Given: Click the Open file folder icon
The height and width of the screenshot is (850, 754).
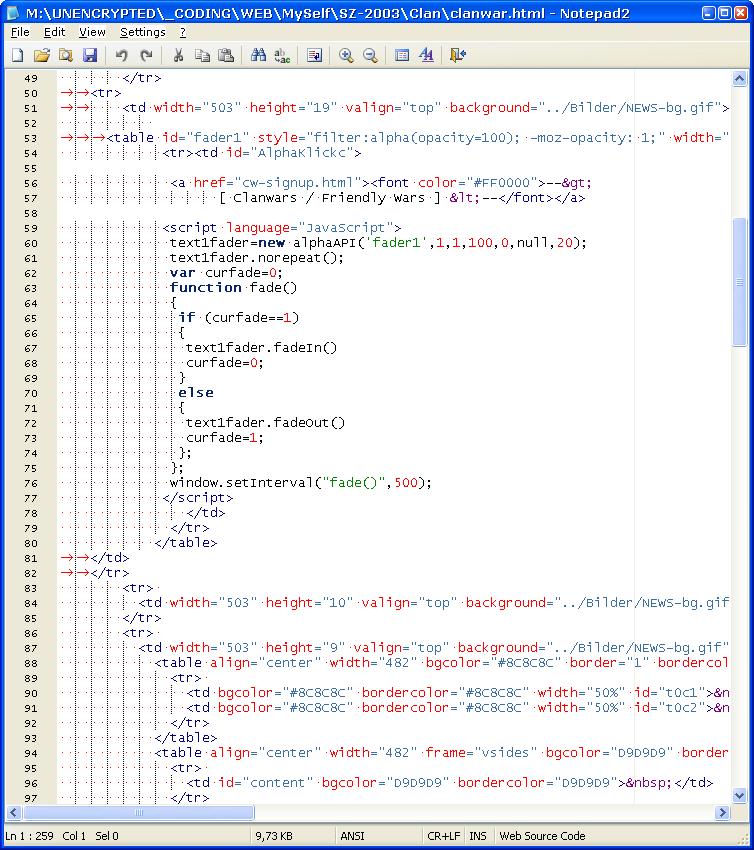Looking at the screenshot, I should tap(41, 55).
